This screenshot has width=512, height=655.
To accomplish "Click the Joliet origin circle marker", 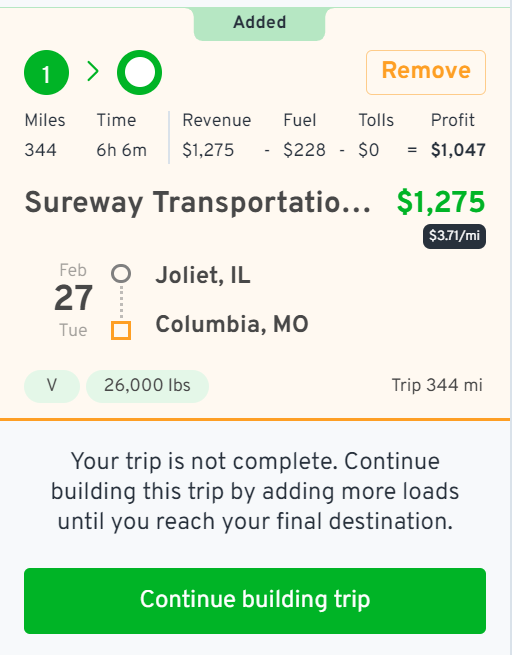I will (121, 274).
